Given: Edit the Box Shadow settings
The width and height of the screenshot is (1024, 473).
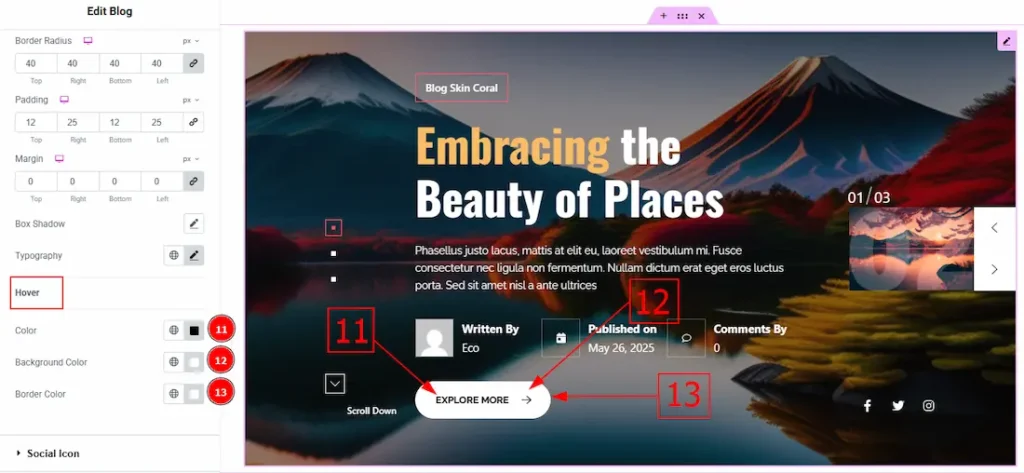Looking at the screenshot, I should (194, 224).
